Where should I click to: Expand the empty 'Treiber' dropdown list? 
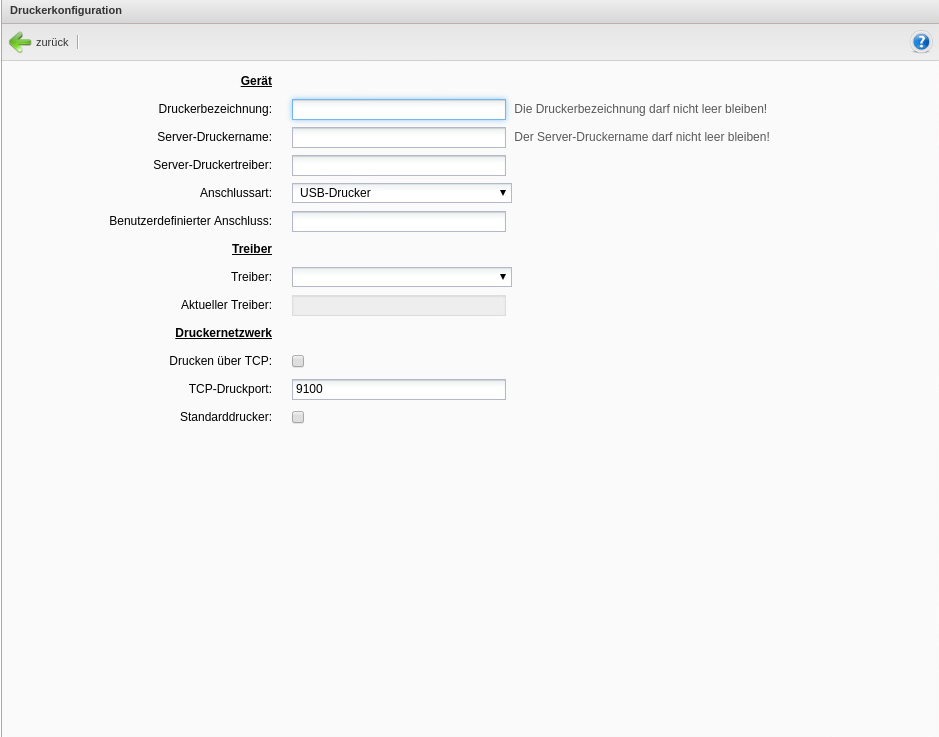401,277
